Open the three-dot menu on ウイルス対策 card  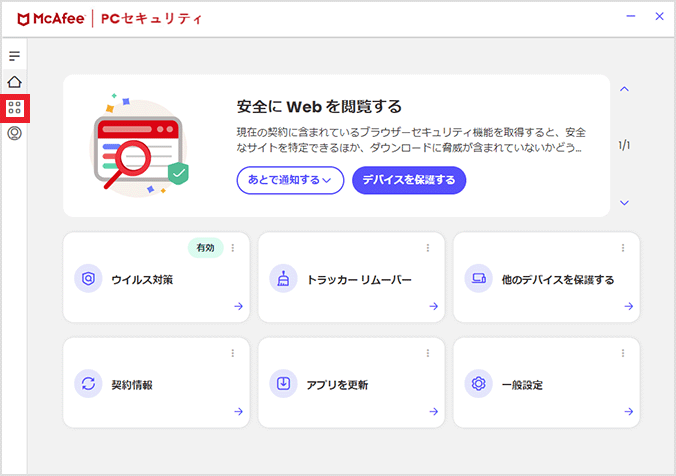(x=233, y=248)
